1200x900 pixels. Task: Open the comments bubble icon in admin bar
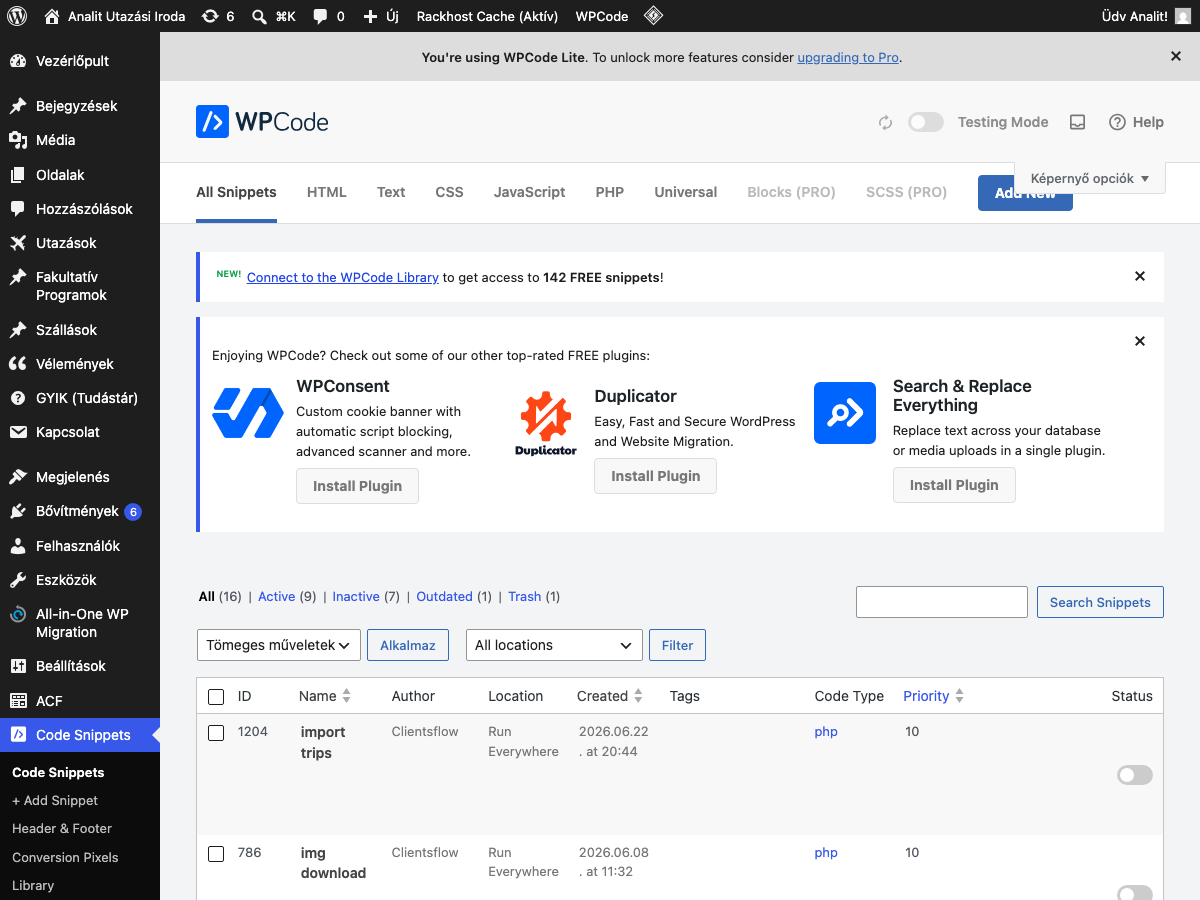click(x=320, y=16)
